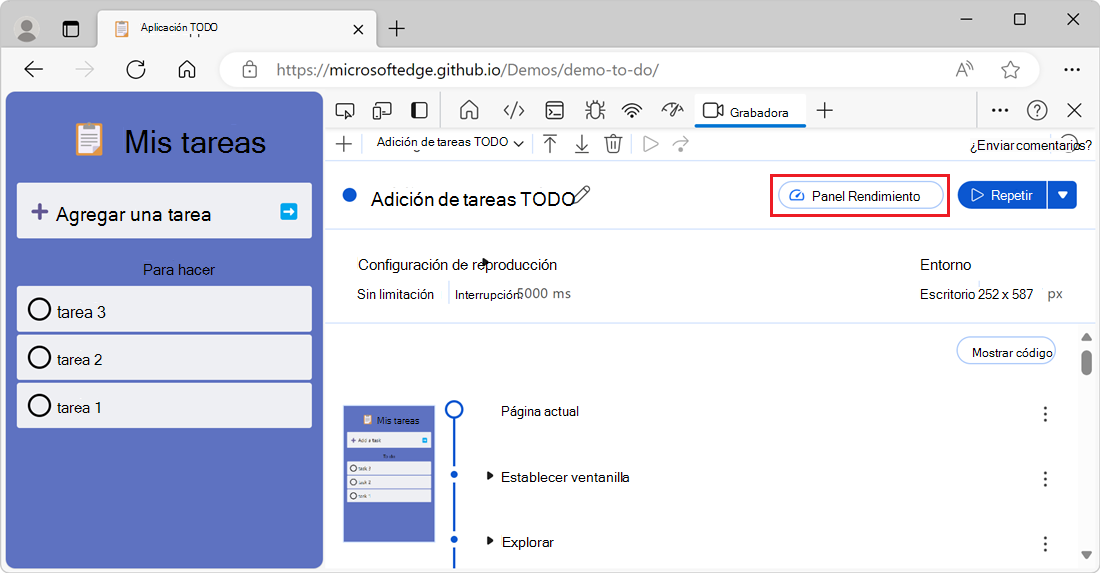The width and height of the screenshot is (1100, 573).
Task: Click the export recording download icon
Action: (x=582, y=144)
